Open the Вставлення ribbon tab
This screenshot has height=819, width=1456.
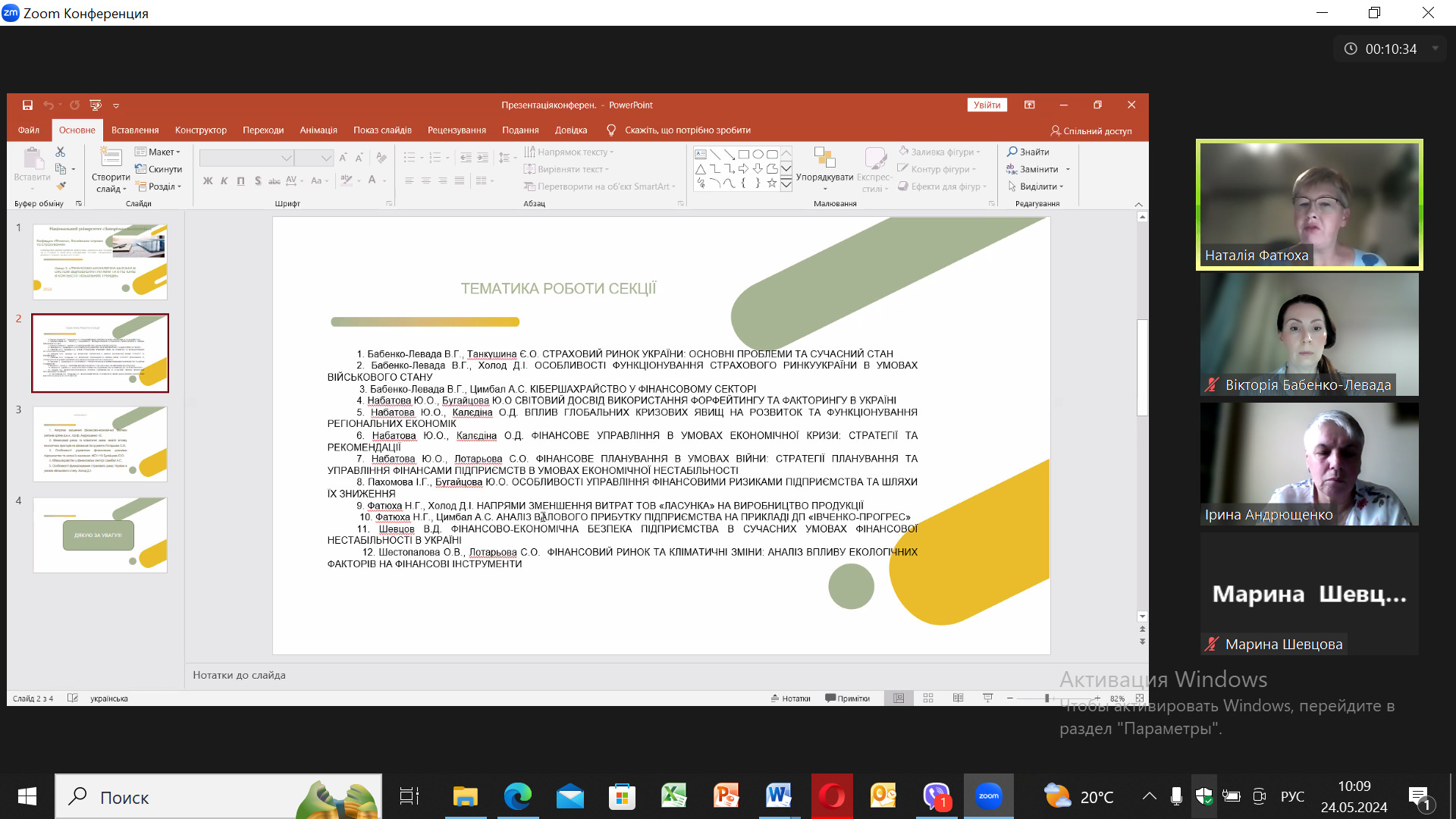coord(135,130)
